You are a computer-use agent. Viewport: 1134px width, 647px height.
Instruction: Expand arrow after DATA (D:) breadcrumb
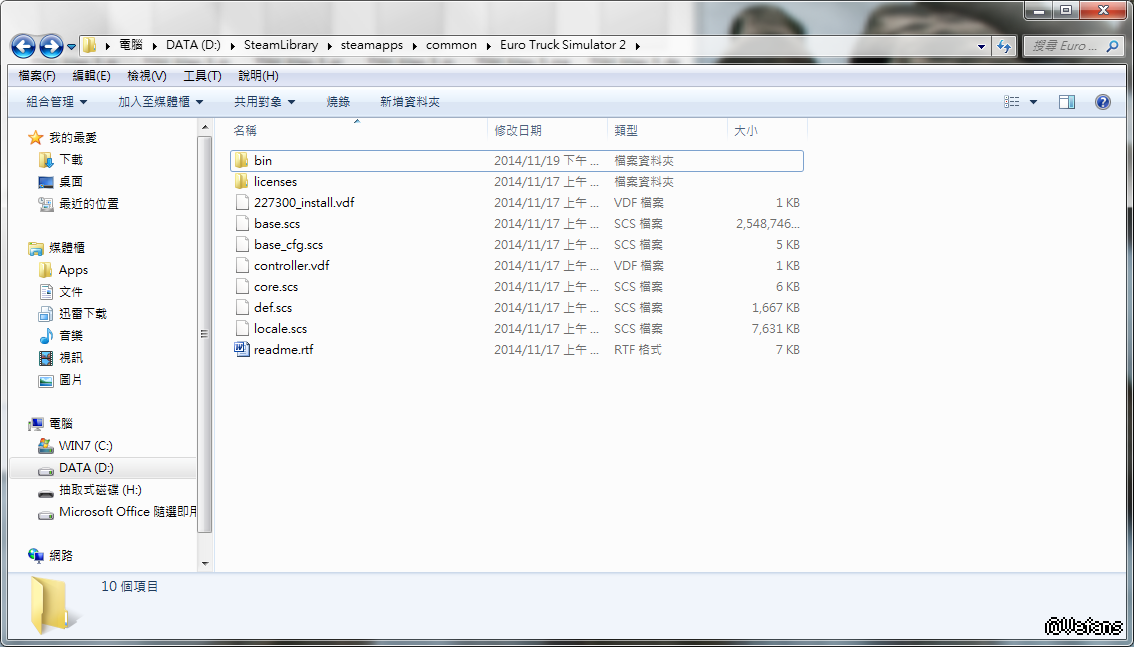[233, 46]
